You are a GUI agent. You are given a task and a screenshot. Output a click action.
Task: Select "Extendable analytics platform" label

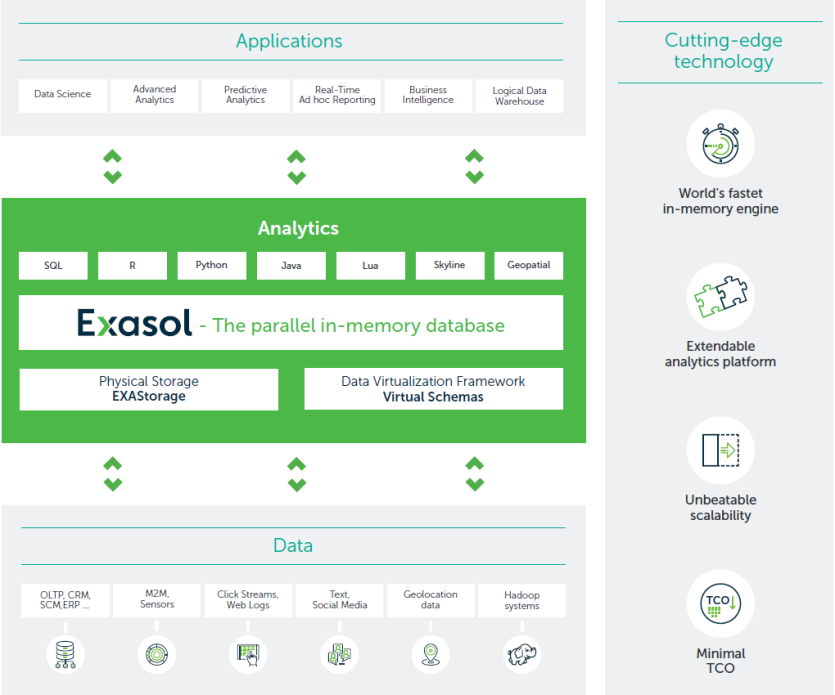point(721,354)
